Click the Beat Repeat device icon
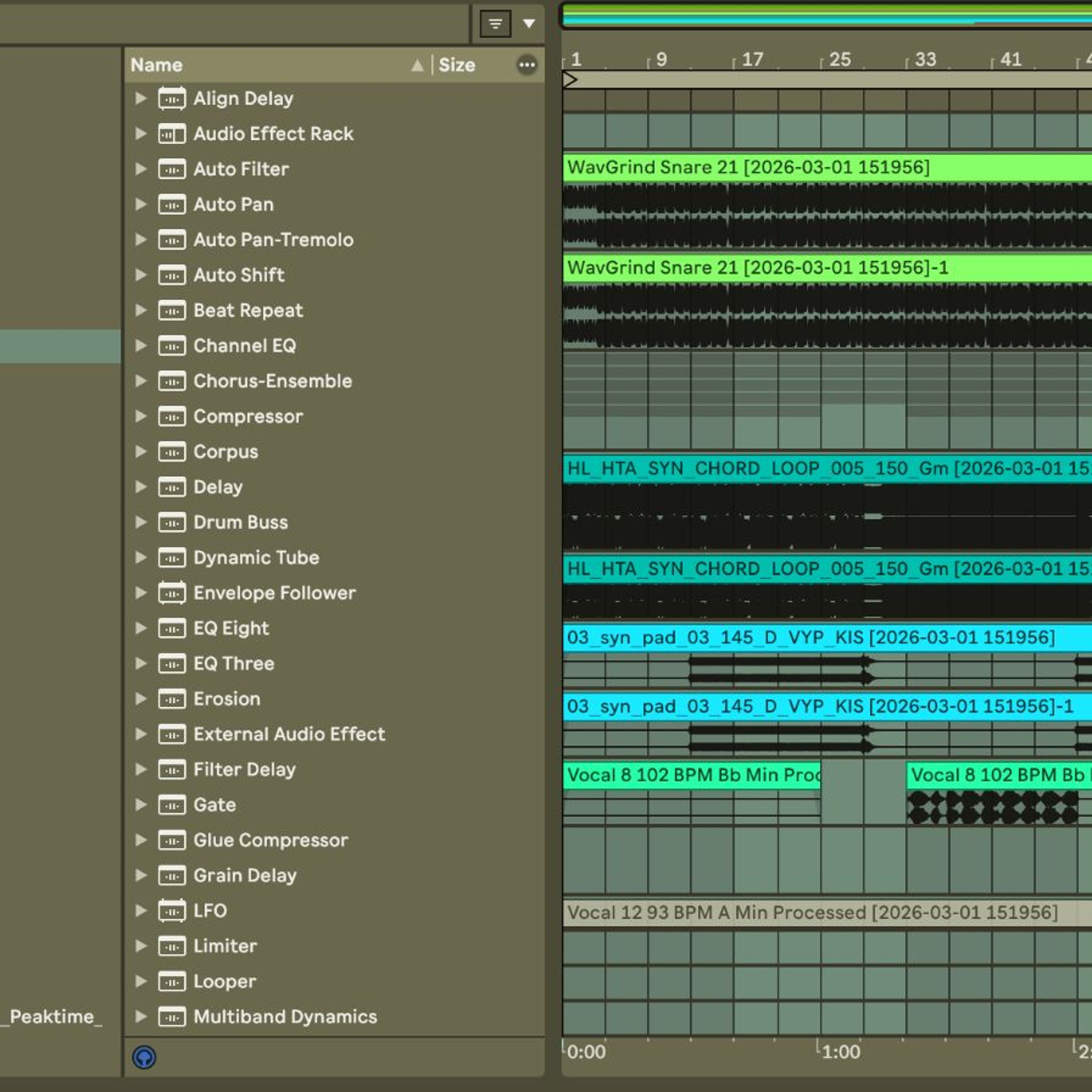This screenshot has height=1092, width=1092. pos(172,310)
